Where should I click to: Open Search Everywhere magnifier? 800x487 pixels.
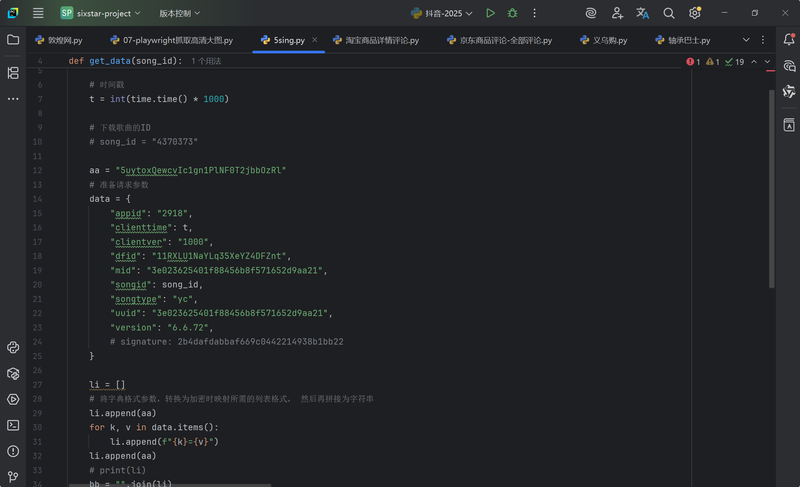pos(669,13)
